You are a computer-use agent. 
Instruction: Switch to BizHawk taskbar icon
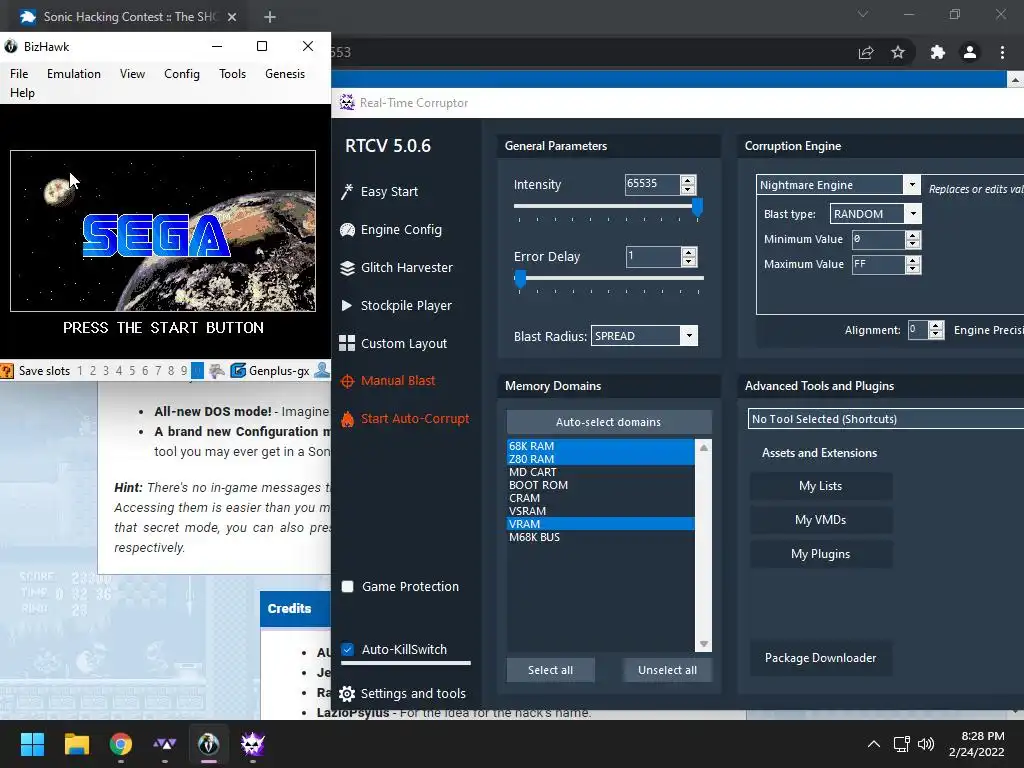coord(209,744)
